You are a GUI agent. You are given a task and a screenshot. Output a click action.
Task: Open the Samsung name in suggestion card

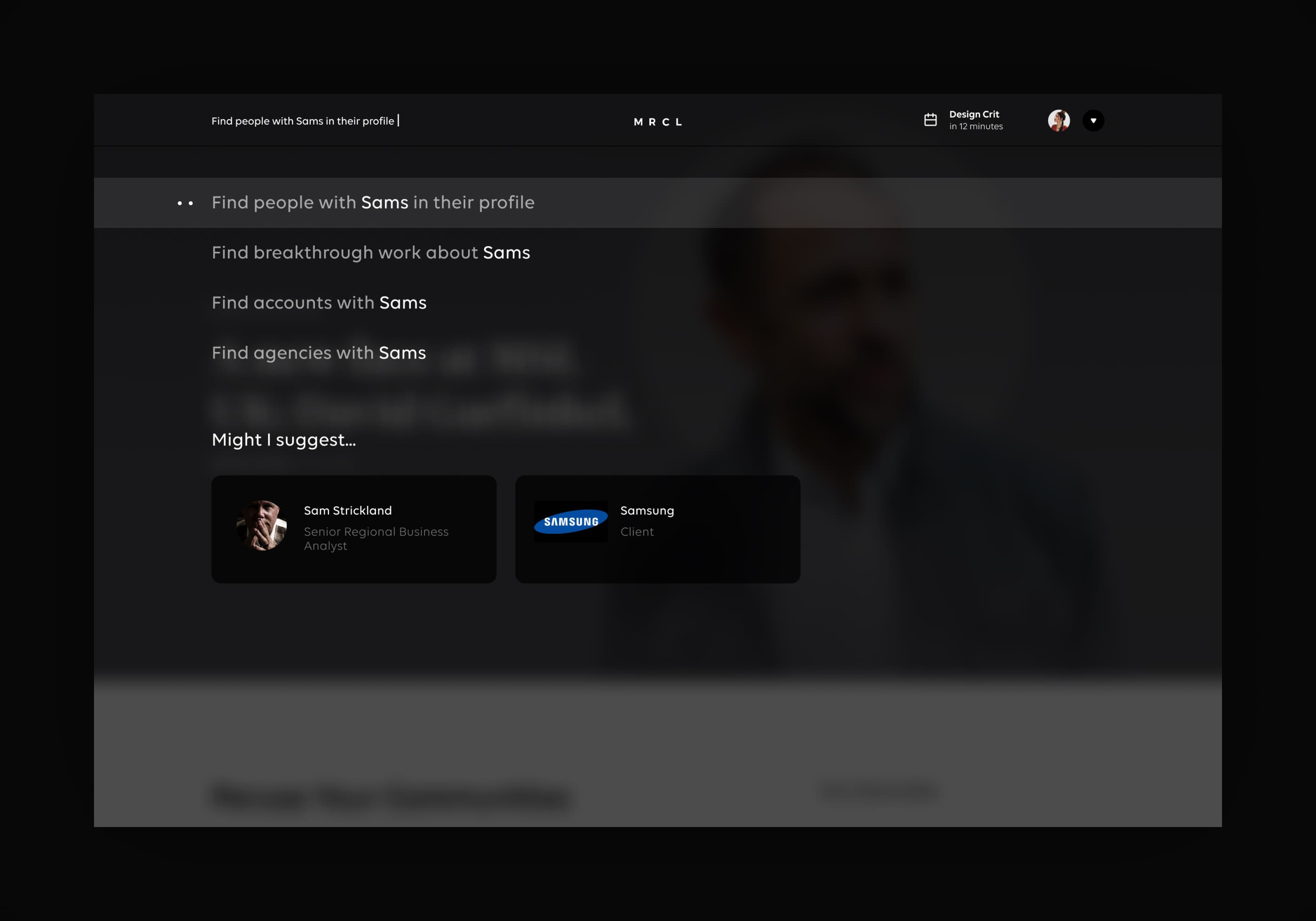click(x=647, y=510)
